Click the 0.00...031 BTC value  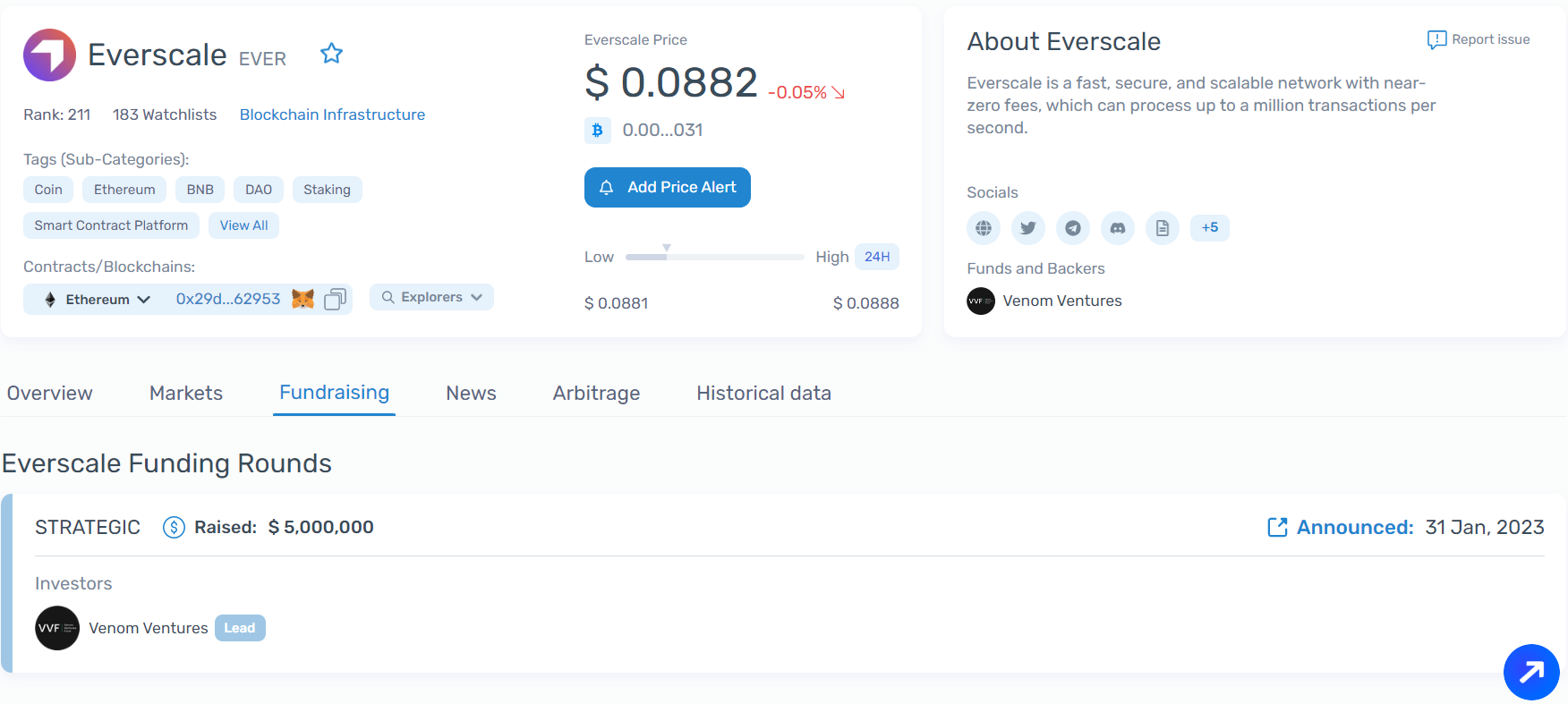click(x=662, y=130)
